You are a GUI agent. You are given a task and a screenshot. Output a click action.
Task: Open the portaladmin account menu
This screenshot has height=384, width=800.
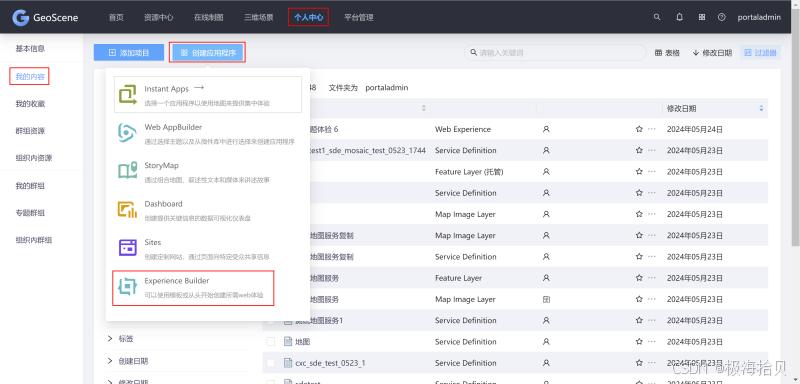tap(759, 17)
